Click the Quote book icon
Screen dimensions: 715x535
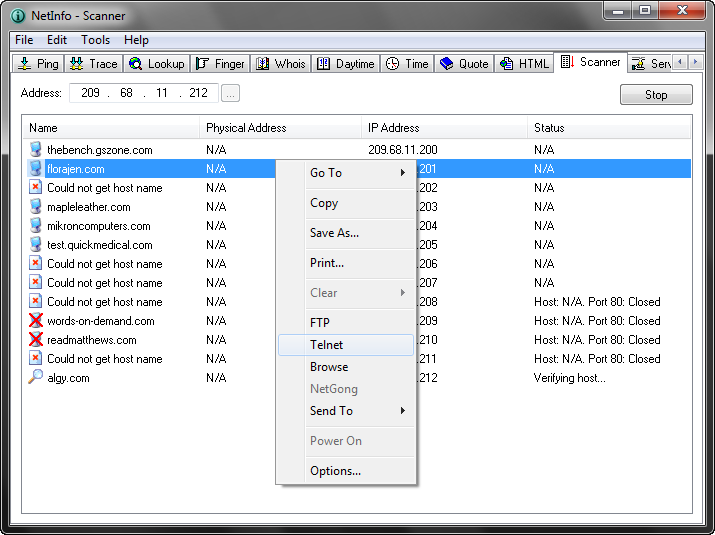(x=446, y=64)
